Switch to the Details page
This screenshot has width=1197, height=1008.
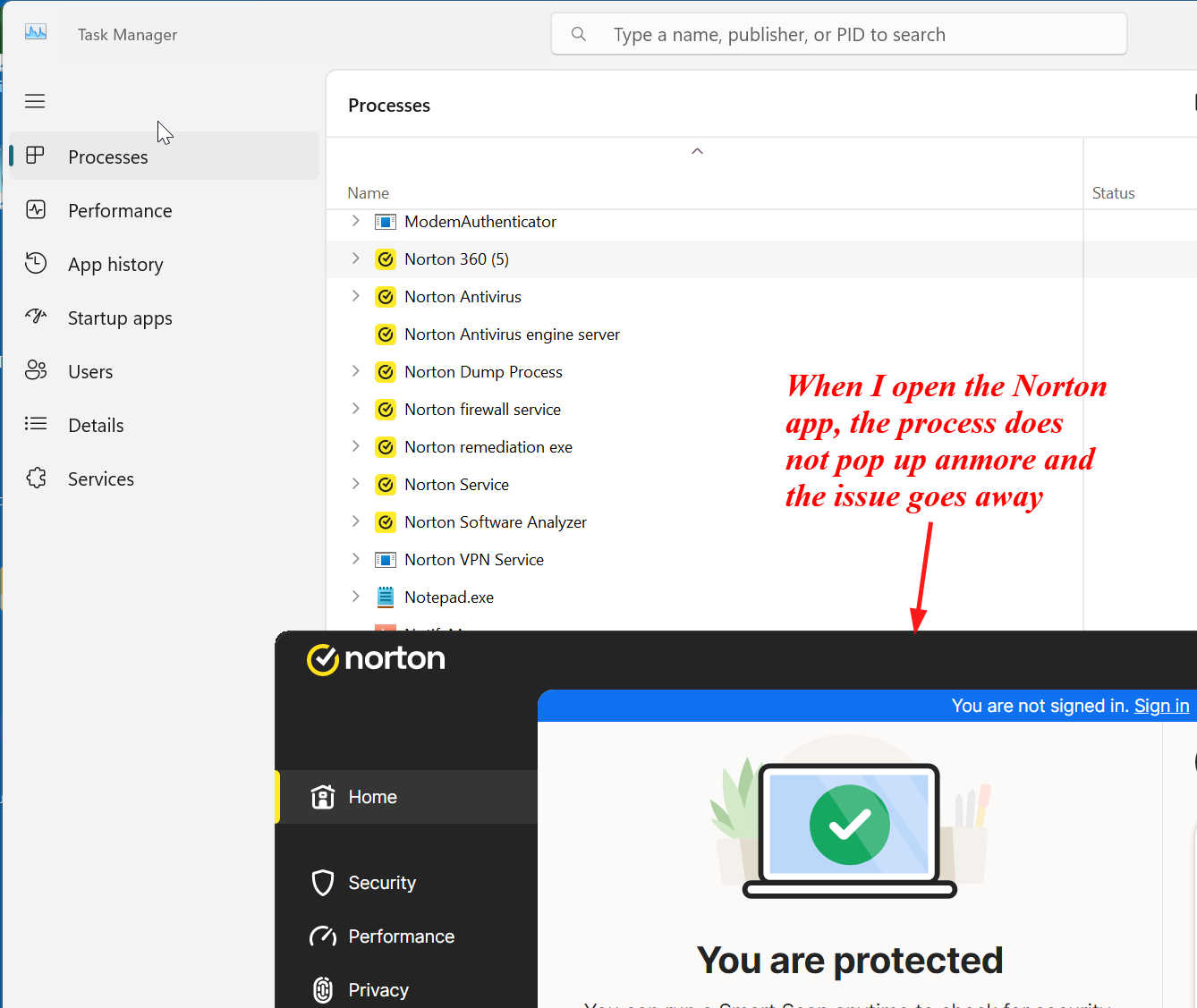(96, 425)
